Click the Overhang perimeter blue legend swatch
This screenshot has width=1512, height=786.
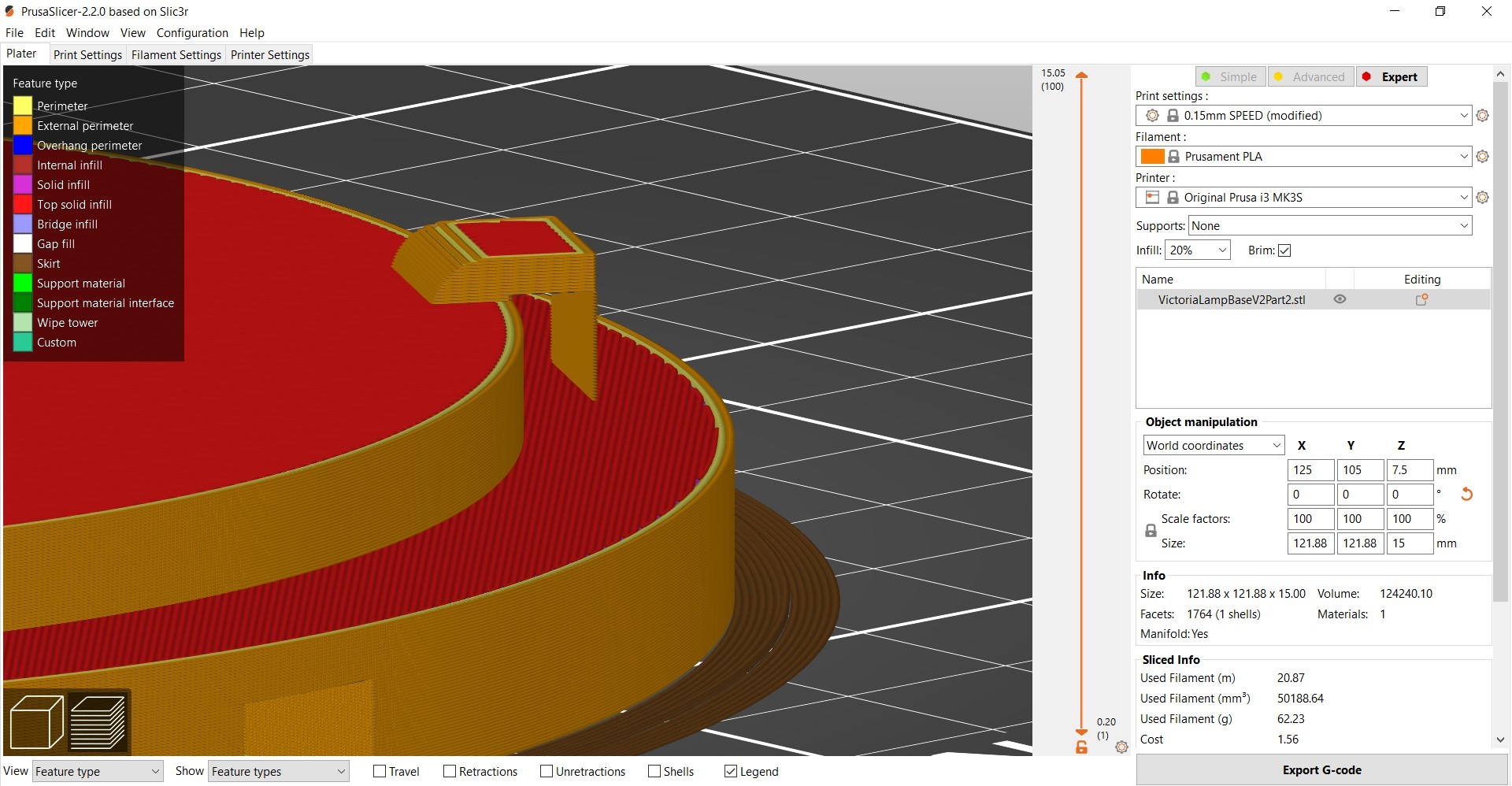pyautogui.click(x=23, y=145)
